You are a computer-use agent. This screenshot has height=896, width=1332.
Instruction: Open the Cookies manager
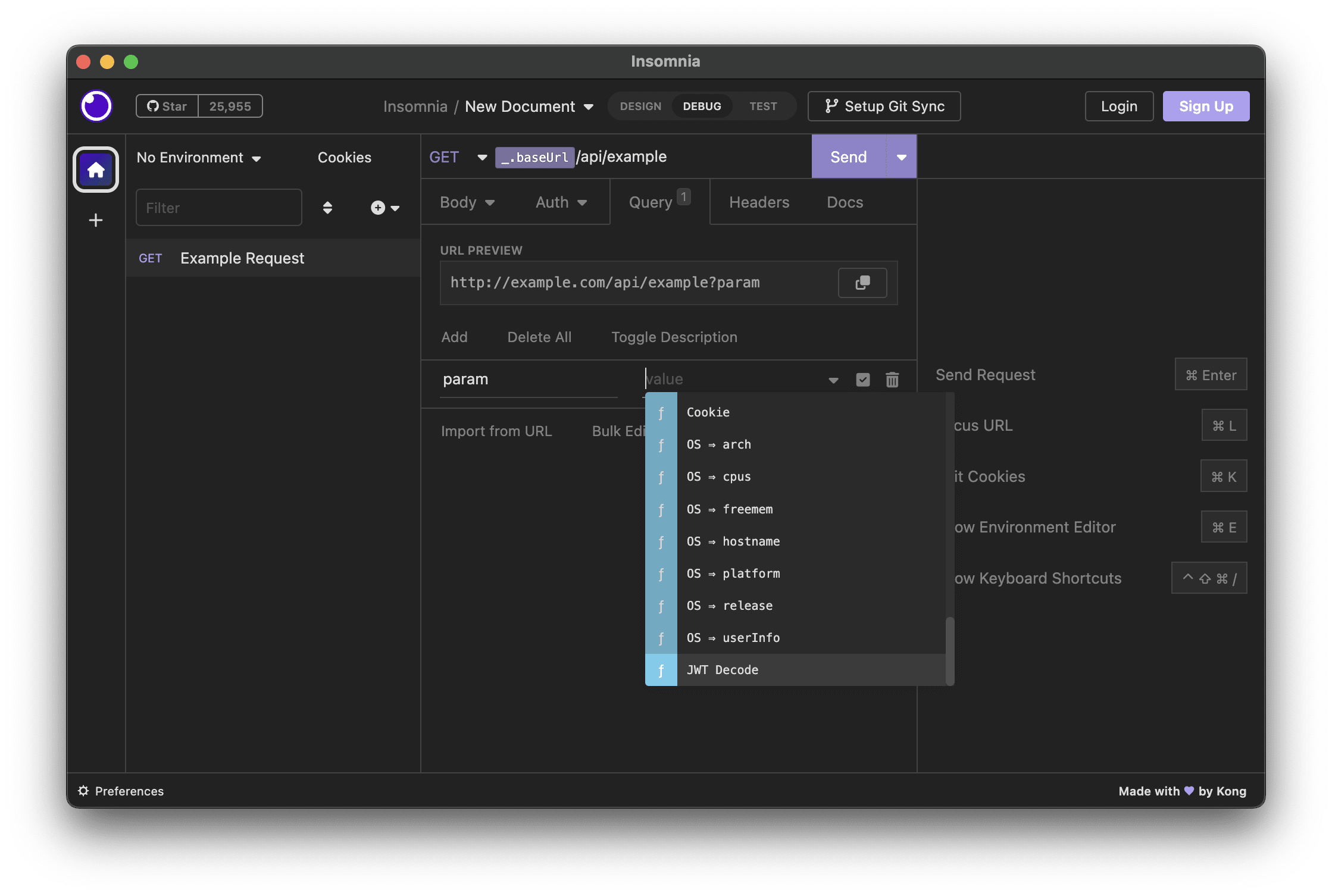pos(344,158)
